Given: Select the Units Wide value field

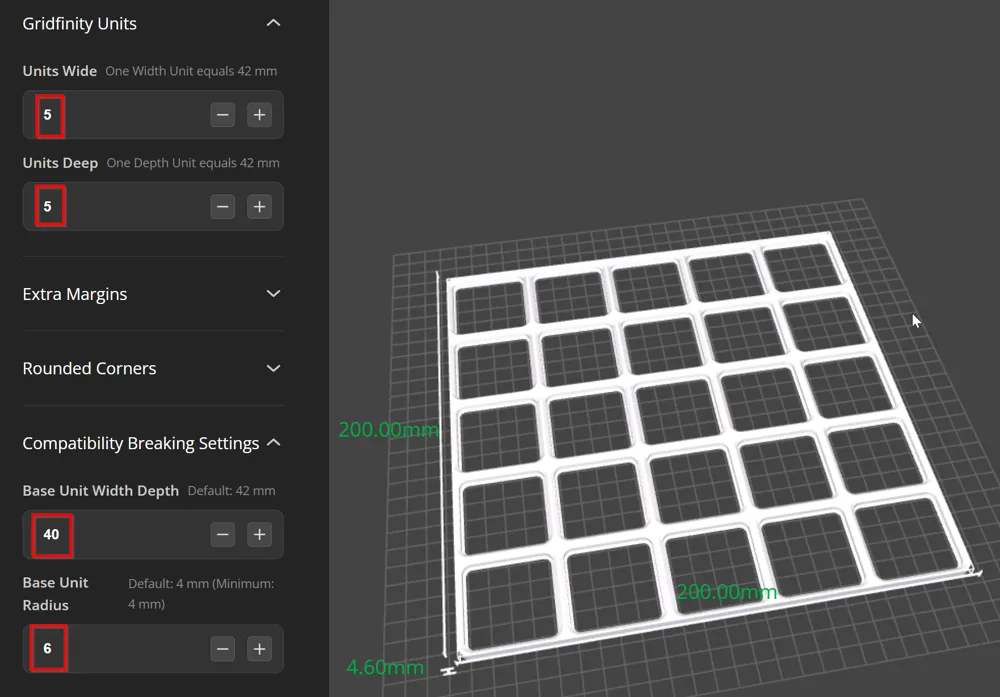Looking at the screenshot, I should pos(49,114).
